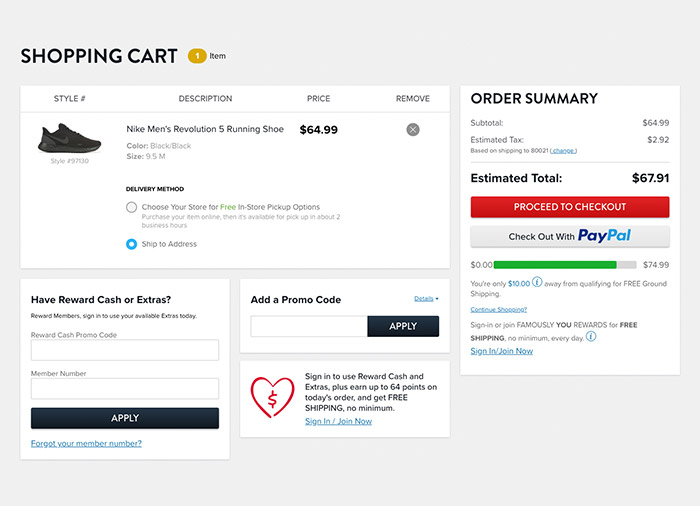Select the in-store pickup radio option

click(131, 207)
